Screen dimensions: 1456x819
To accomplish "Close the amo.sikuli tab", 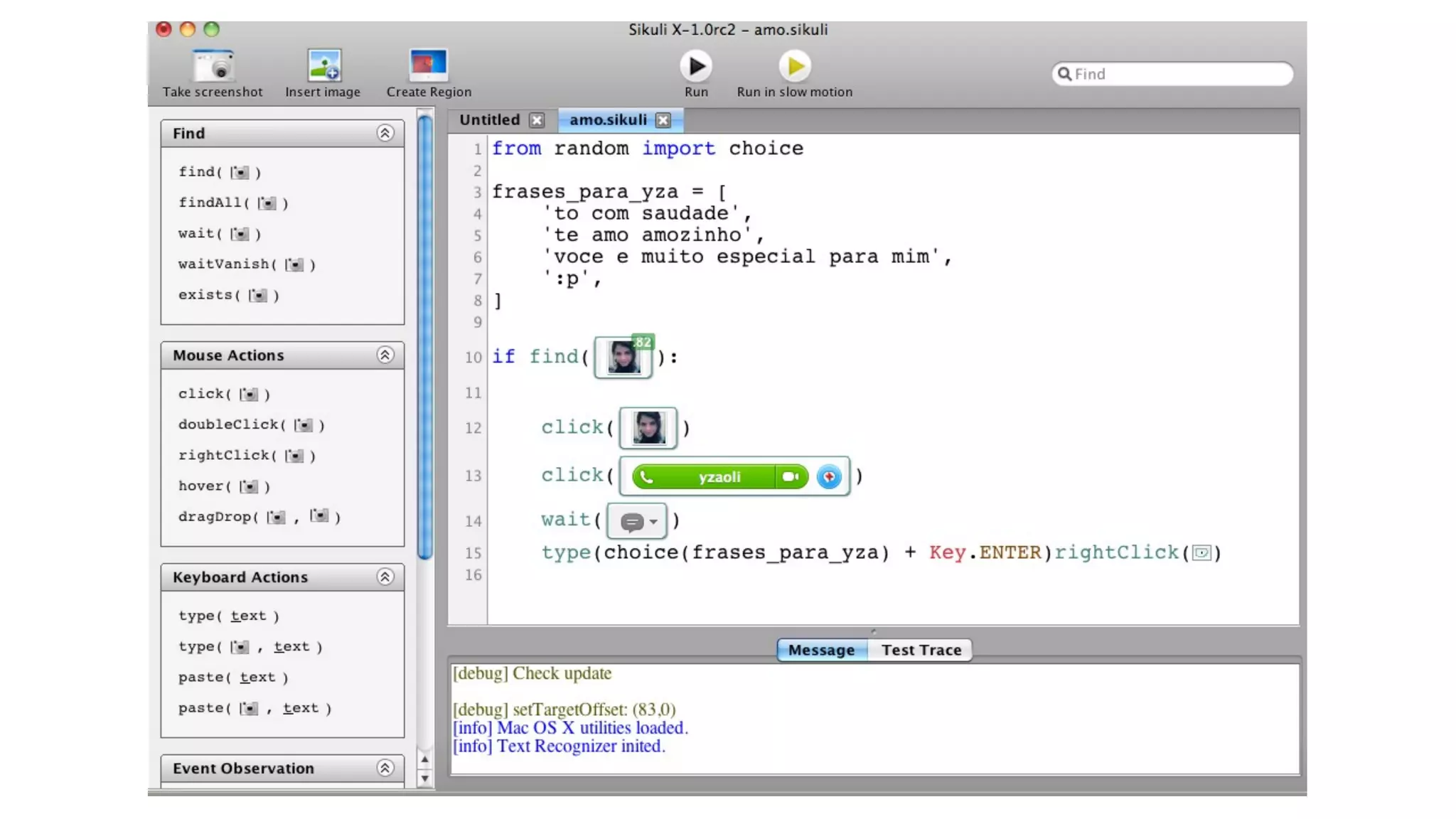I will pos(663,120).
